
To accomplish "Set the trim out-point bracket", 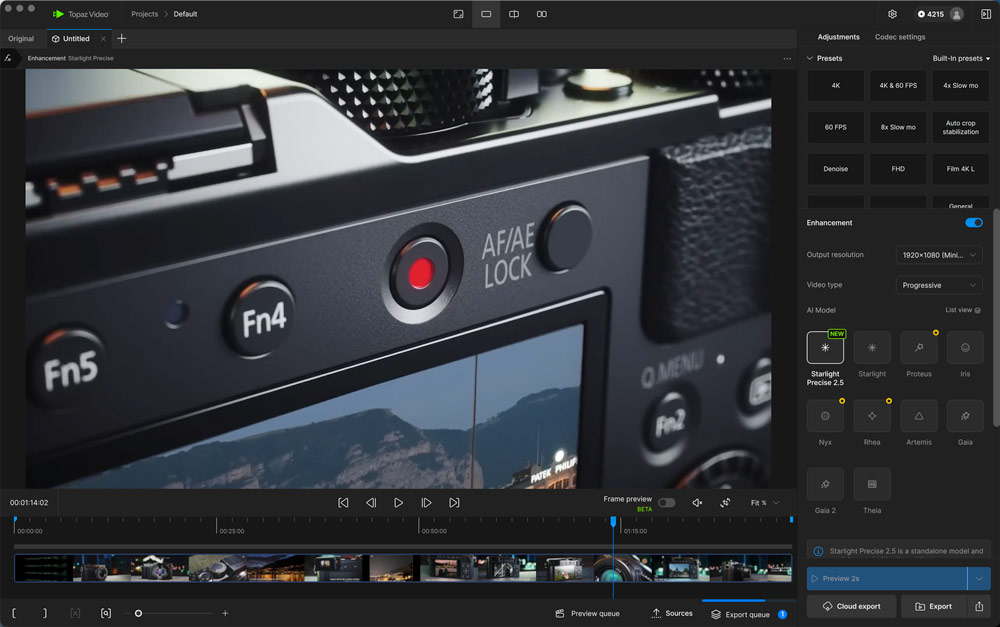I will [45, 613].
